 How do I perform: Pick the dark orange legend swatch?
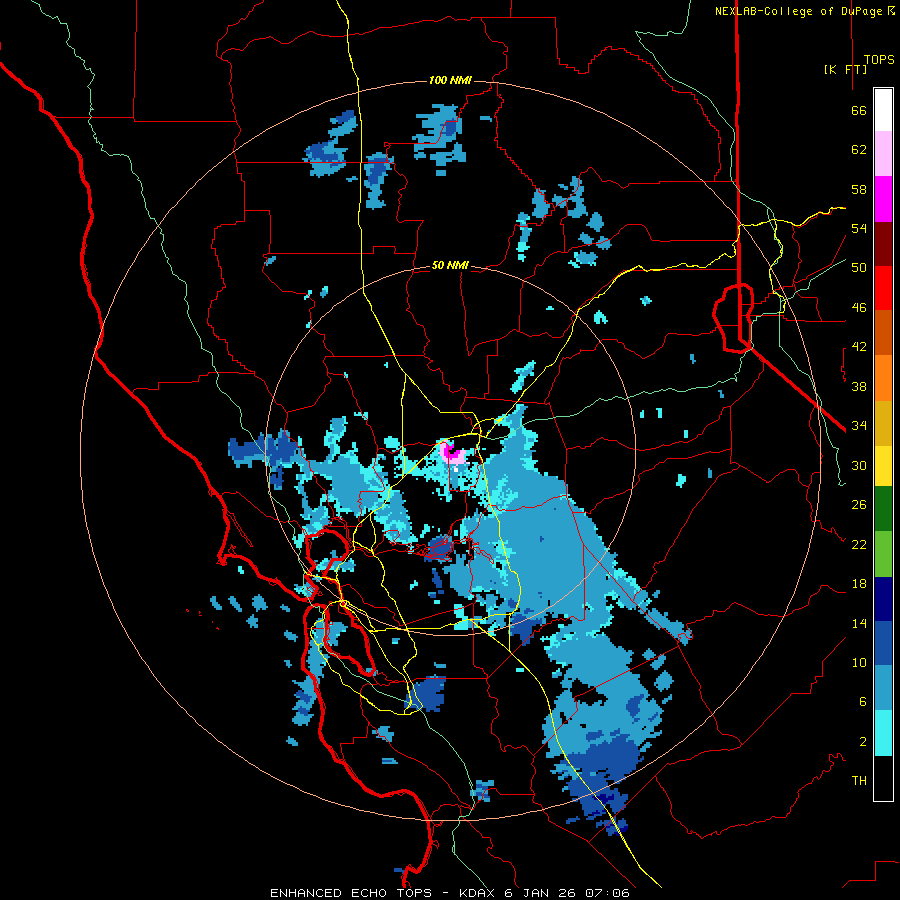pos(883,333)
